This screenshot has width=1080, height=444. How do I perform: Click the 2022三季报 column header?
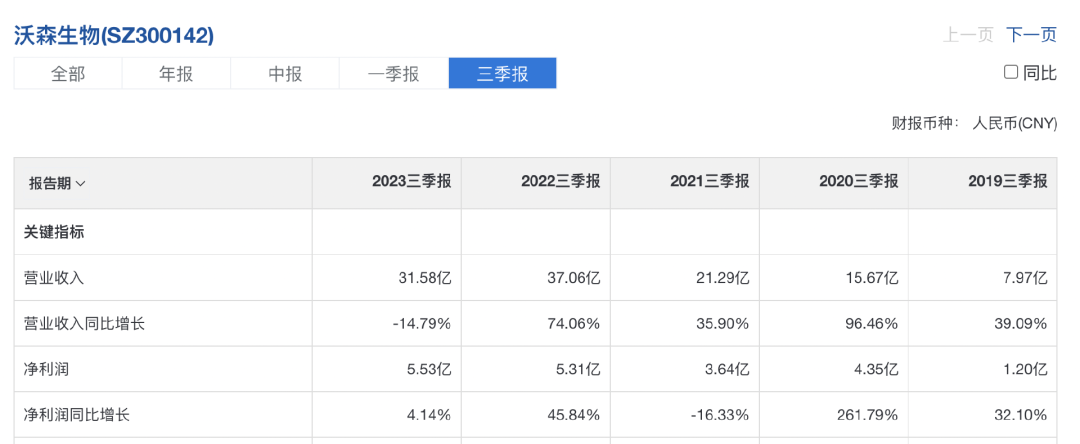[560, 182]
